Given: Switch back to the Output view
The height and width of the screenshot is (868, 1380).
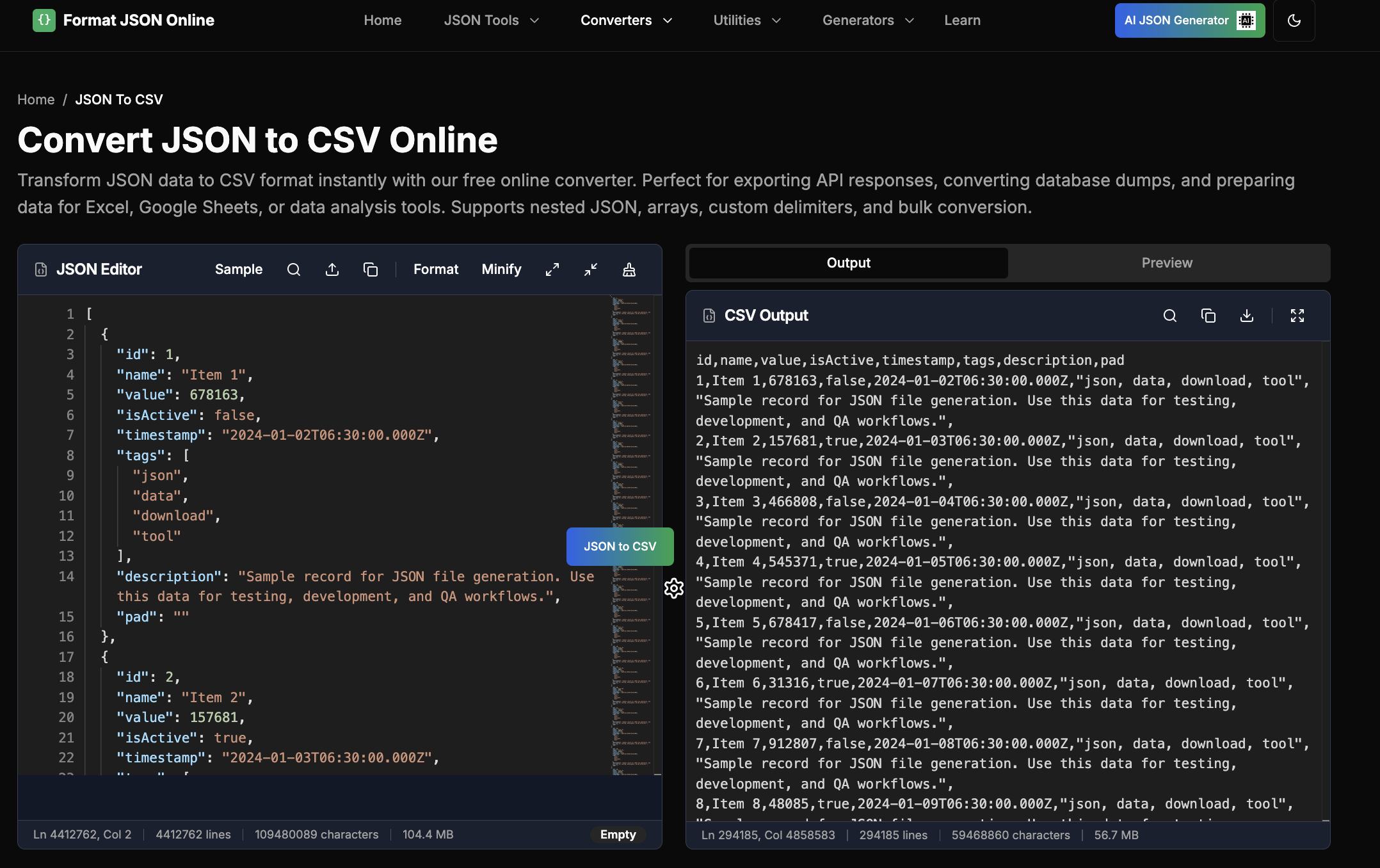Looking at the screenshot, I should click(847, 262).
